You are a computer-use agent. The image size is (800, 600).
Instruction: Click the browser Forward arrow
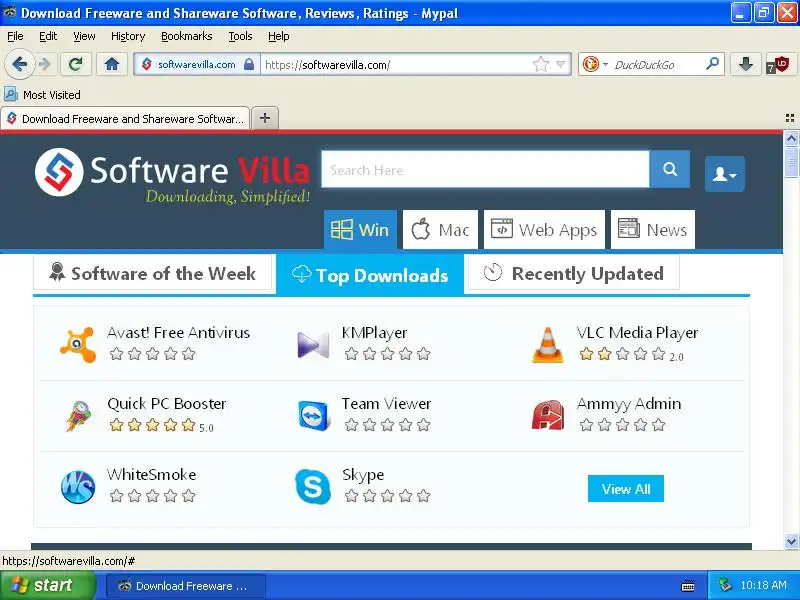point(45,64)
